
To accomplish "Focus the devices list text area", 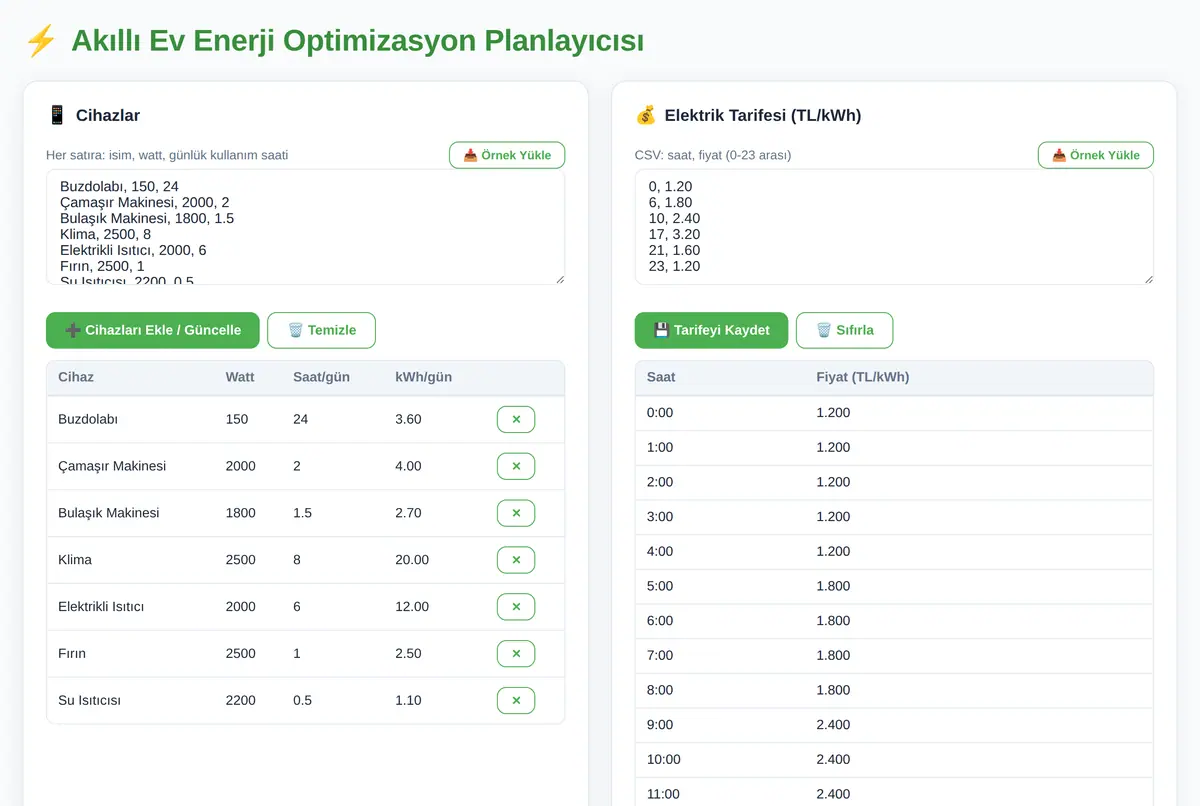I will coord(305,227).
